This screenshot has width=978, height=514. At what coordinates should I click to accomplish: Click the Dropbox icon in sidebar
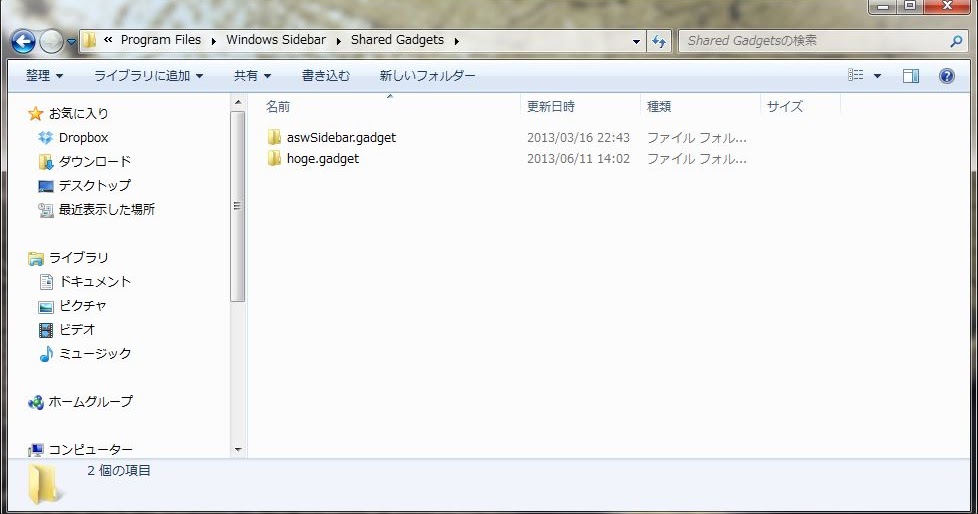46,138
